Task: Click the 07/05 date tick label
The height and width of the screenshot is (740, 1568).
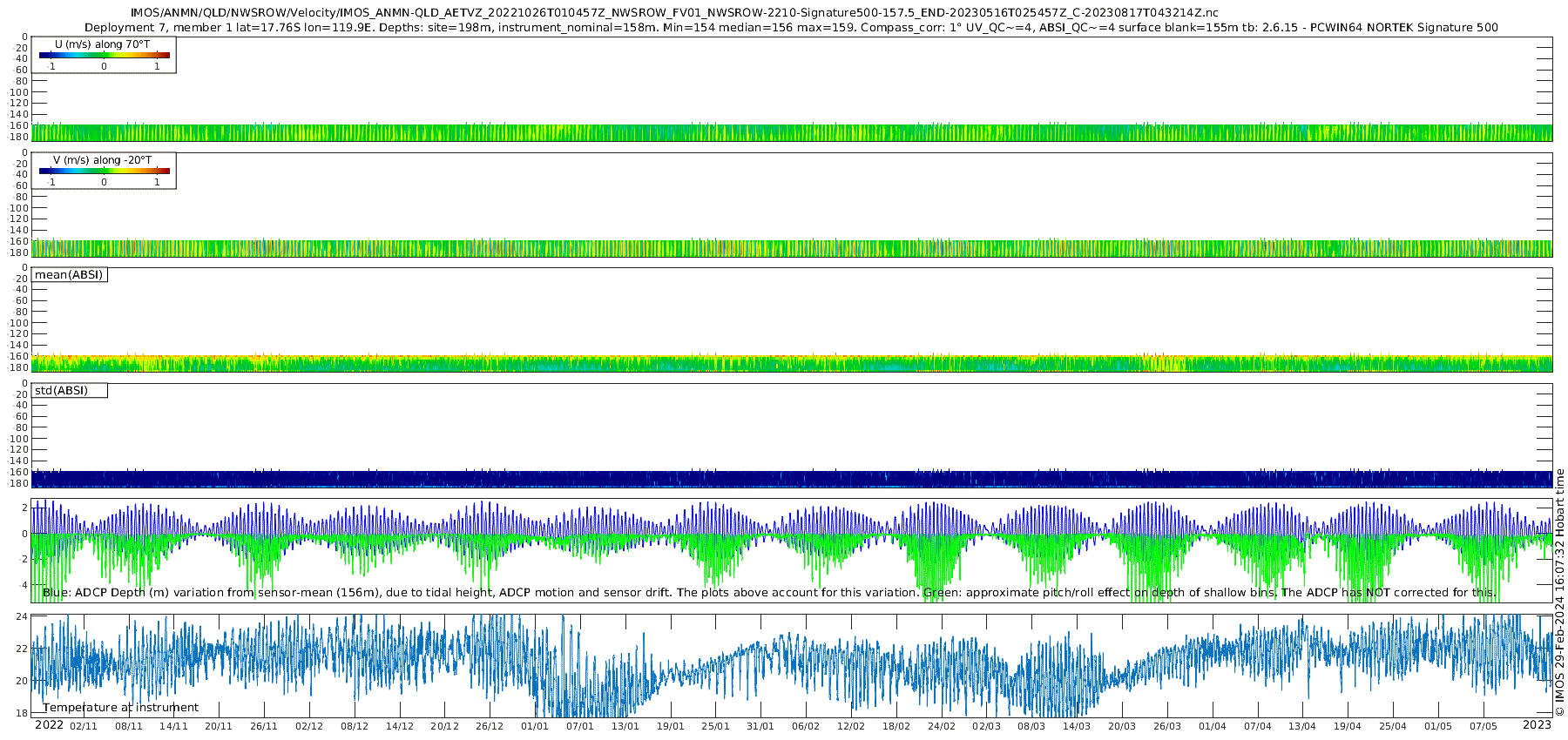Action: point(1484,726)
